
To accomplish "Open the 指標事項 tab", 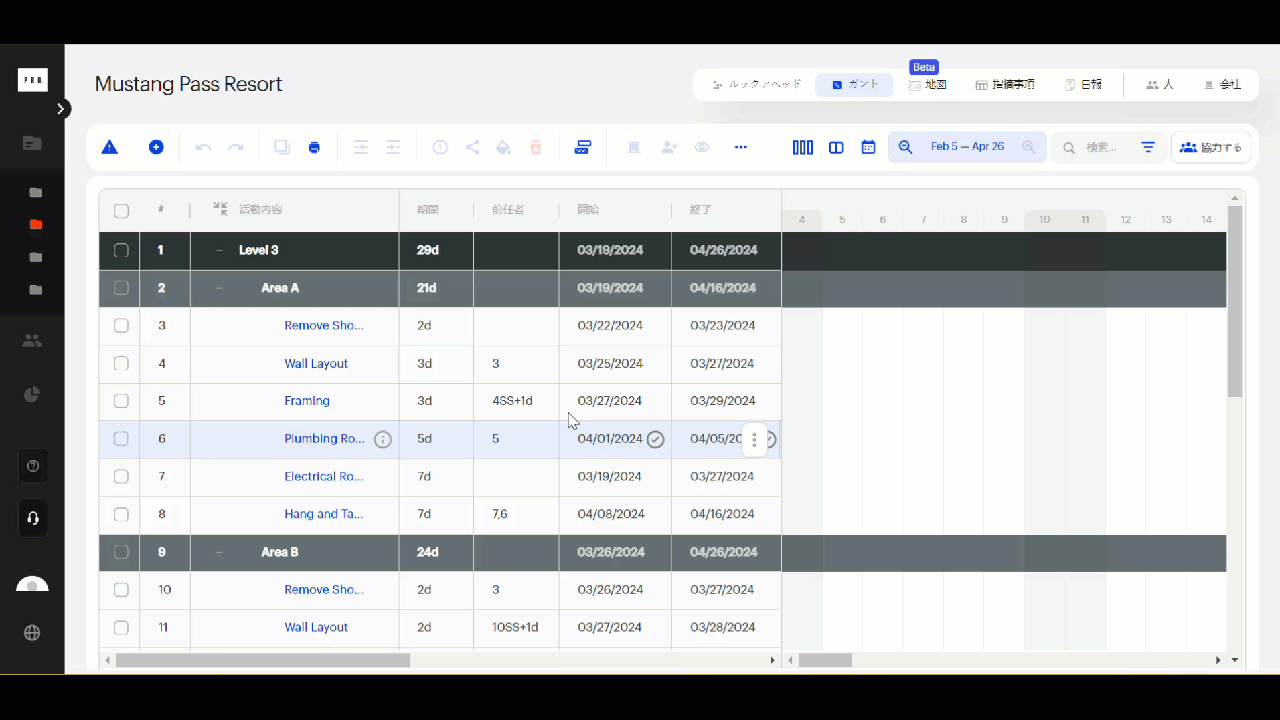I will pos(1005,85).
